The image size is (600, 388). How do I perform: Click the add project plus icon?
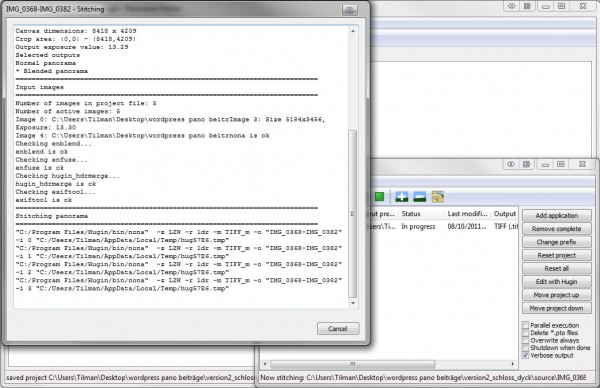401,197
